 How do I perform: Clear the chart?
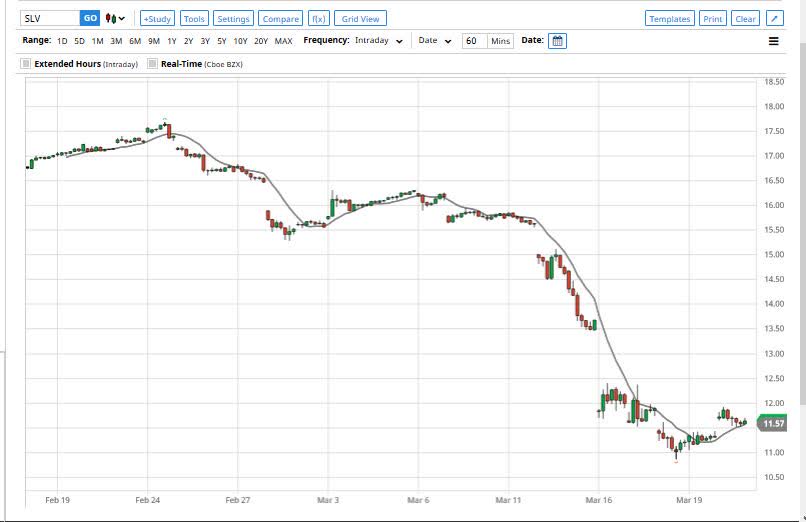tap(745, 18)
